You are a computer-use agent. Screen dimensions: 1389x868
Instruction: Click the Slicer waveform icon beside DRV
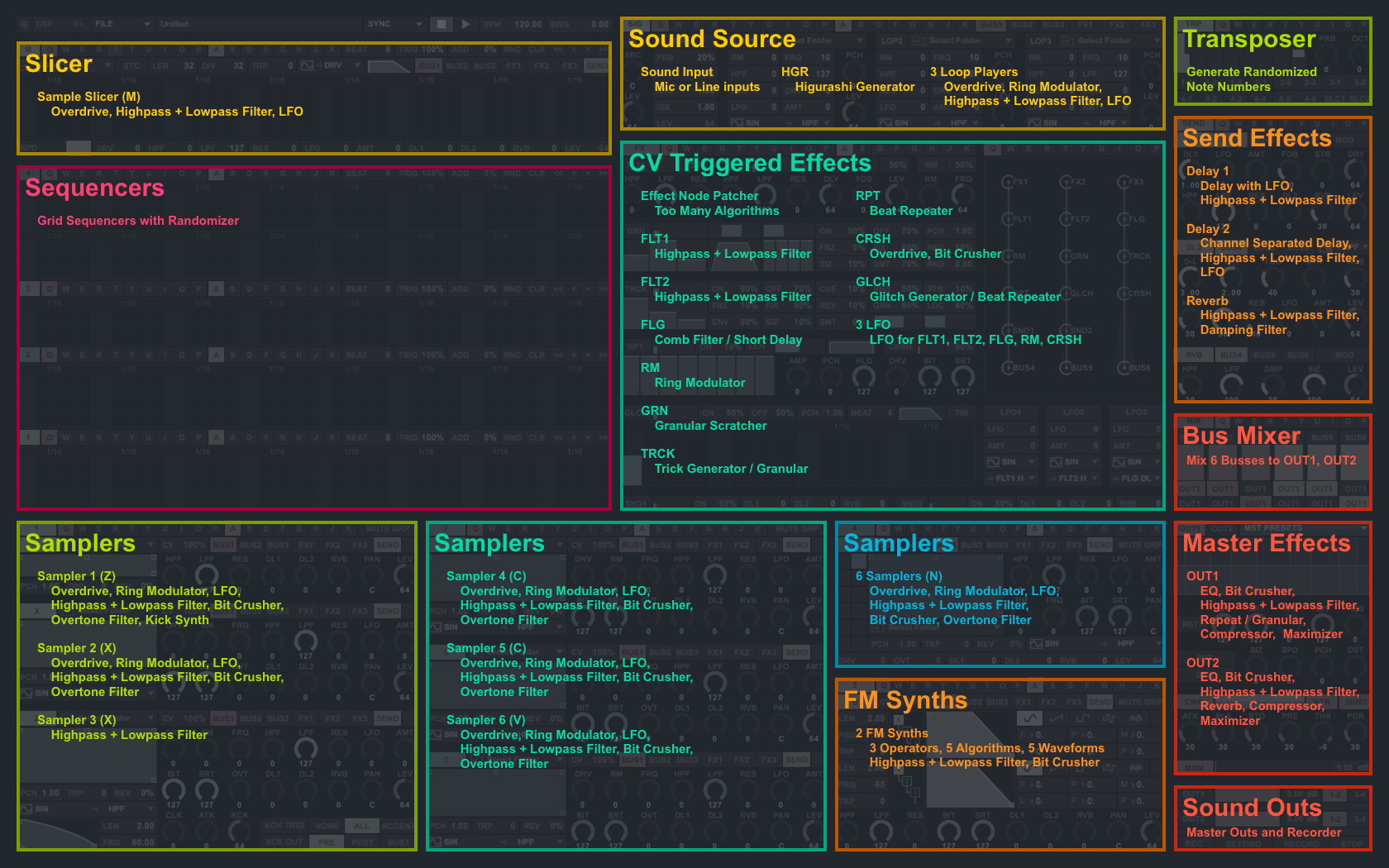point(307,65)
